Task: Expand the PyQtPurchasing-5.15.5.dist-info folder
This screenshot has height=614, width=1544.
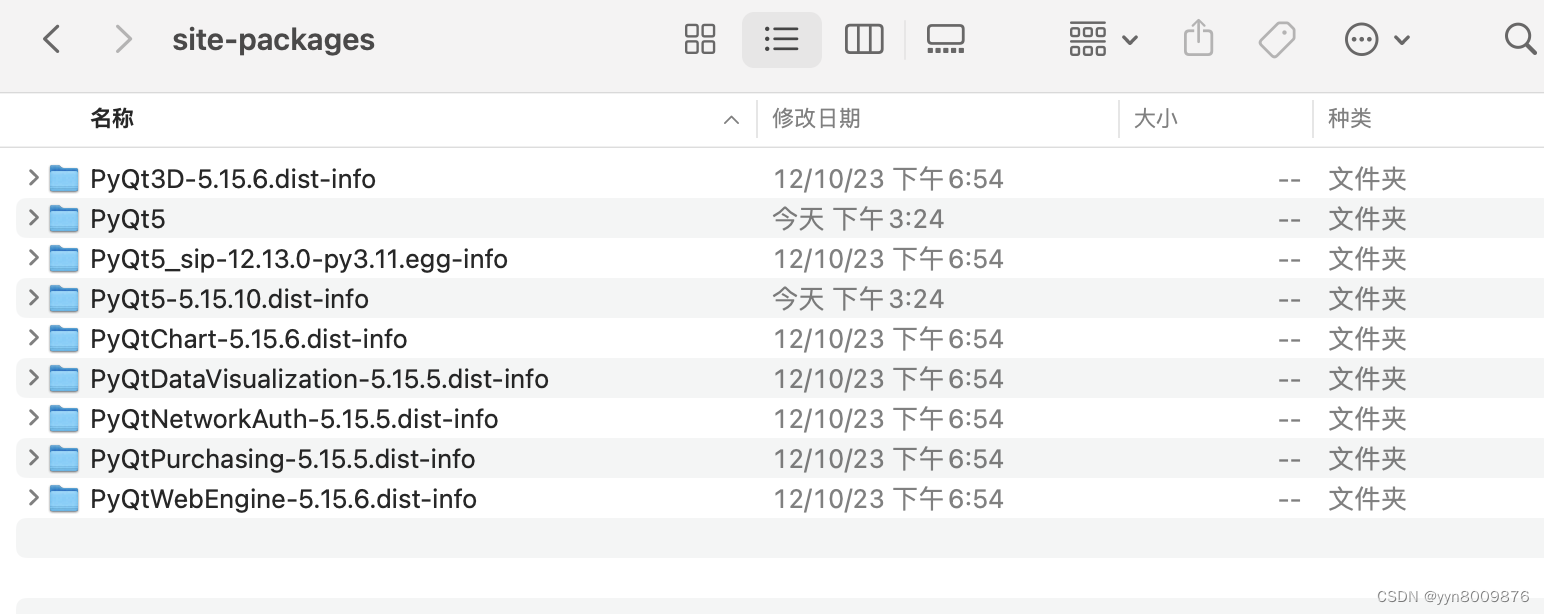Action: (x=33, y=458)
